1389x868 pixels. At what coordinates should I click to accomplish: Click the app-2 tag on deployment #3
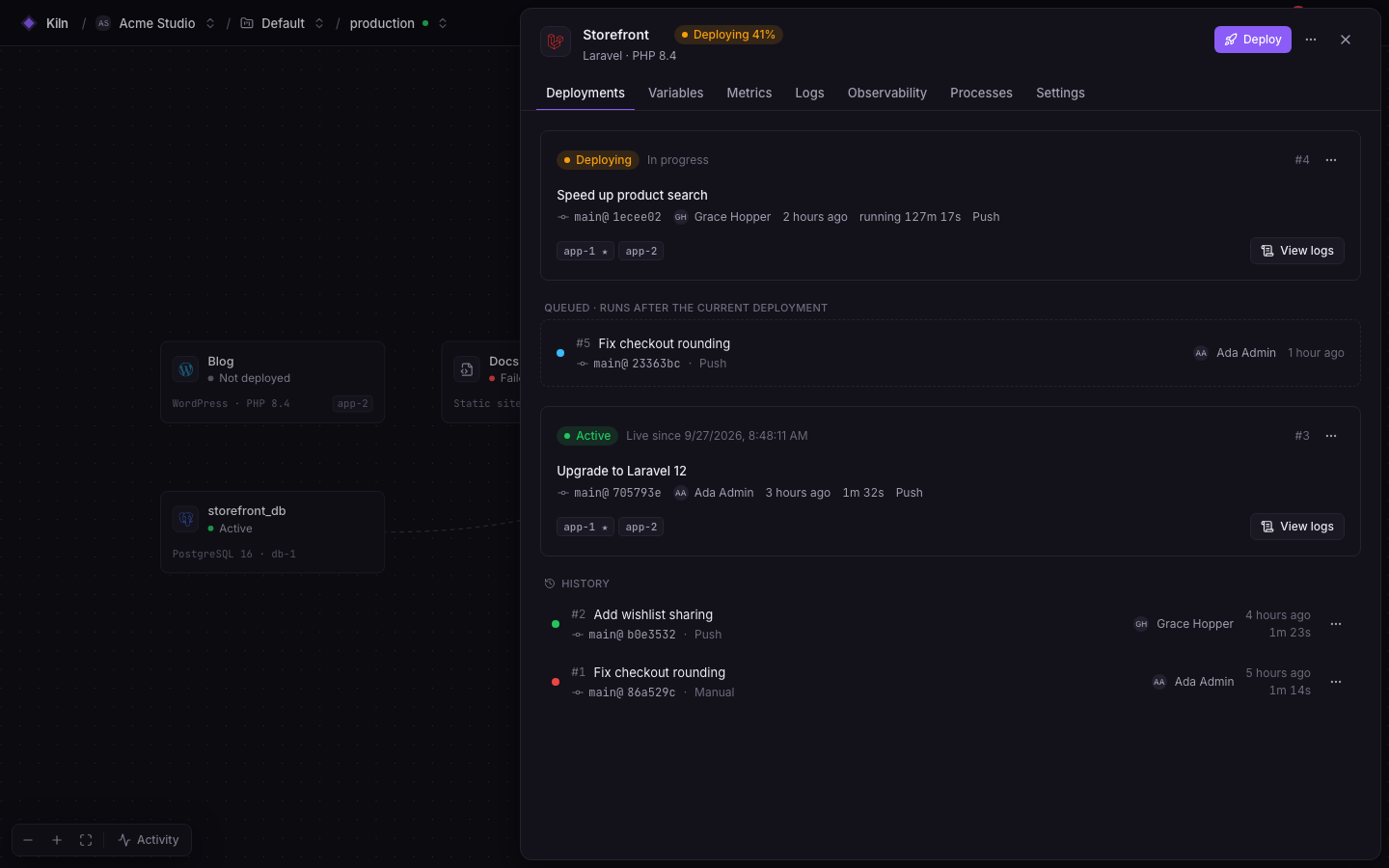[640, 527]
